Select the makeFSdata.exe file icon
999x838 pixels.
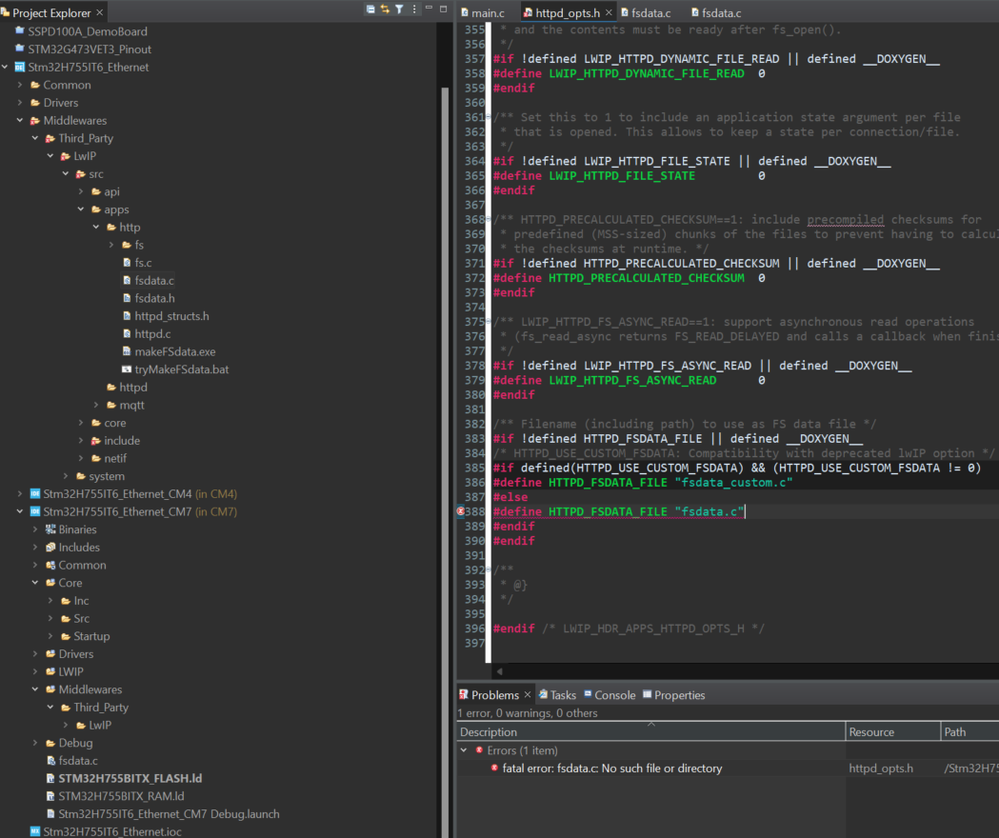127,352
